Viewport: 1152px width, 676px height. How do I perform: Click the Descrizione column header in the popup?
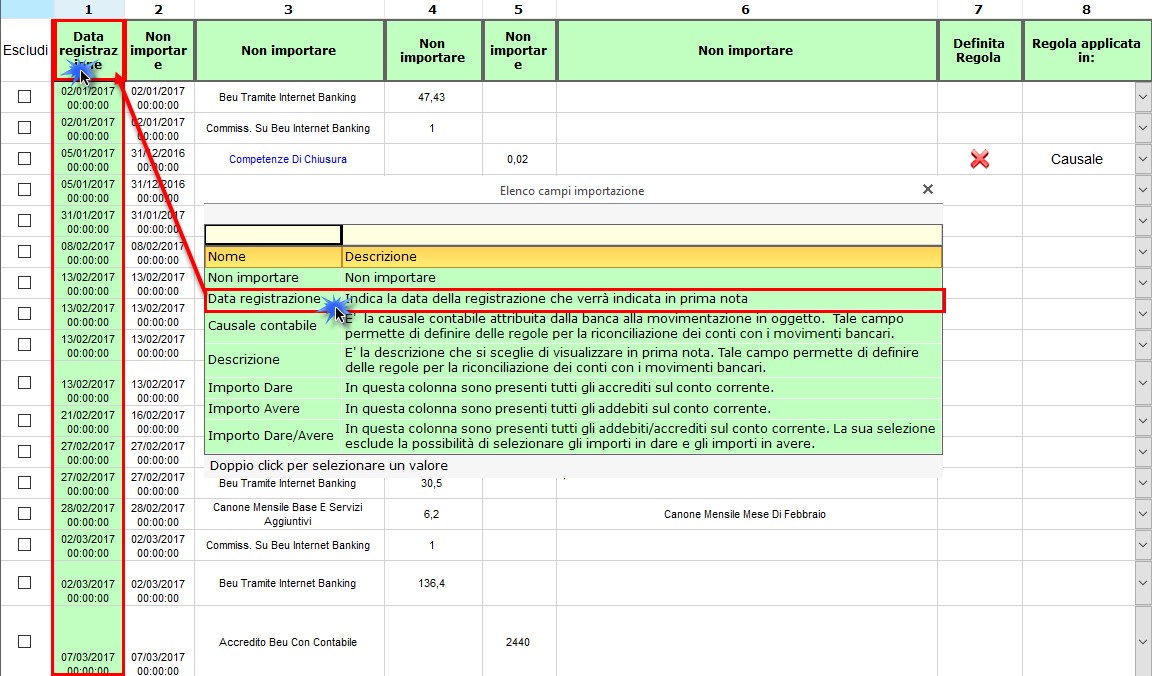point(642,256)
